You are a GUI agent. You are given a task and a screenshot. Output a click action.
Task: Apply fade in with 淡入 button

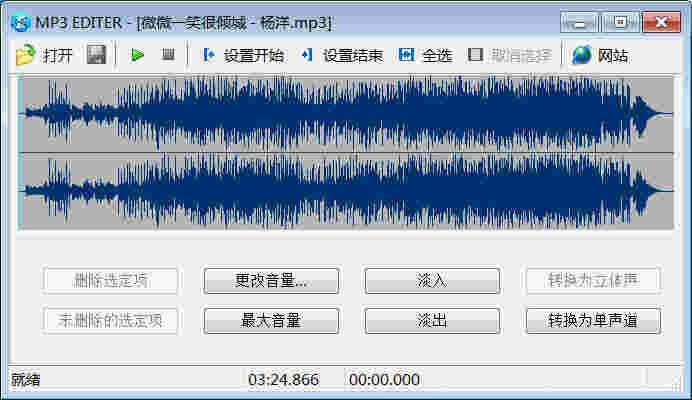point(432,280)
